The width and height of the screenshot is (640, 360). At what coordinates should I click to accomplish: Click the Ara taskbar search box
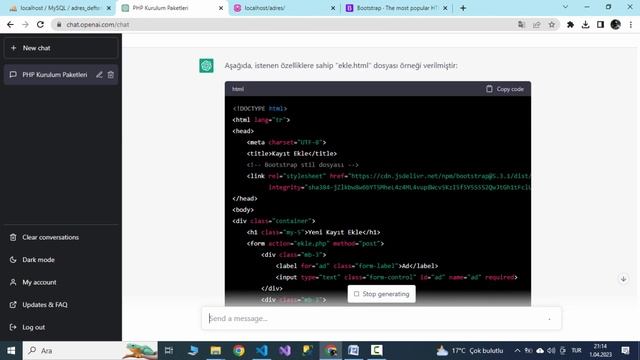click(90, 351)
